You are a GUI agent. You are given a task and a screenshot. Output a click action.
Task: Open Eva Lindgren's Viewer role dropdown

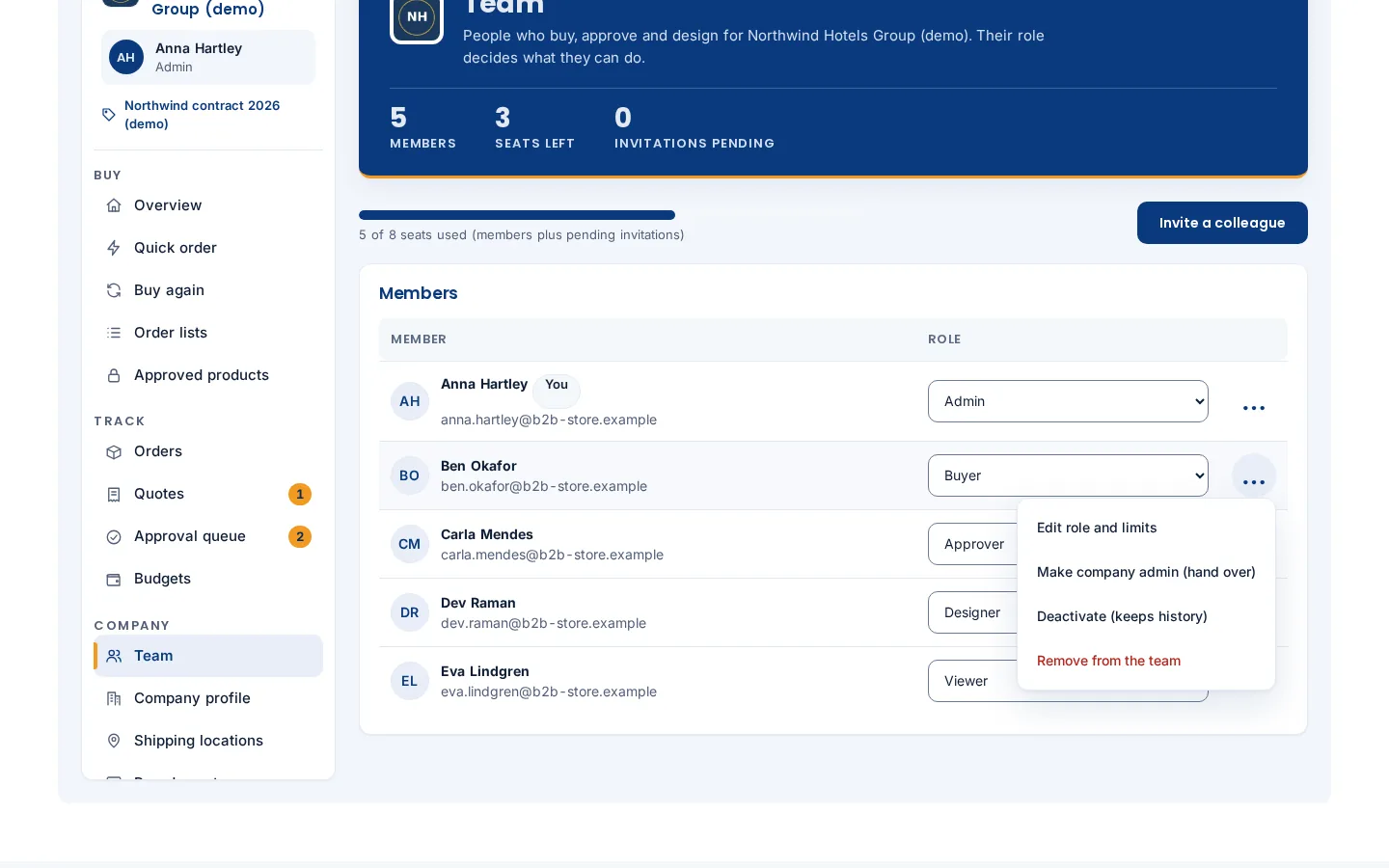972,681
